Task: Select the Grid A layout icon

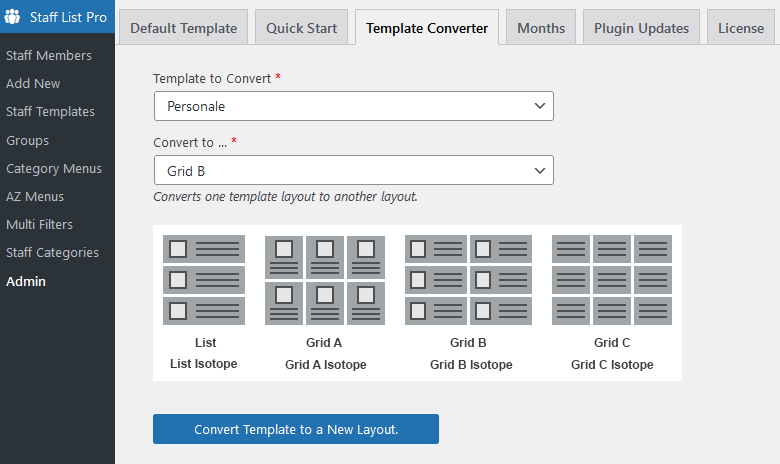Action: click(x=325, y=280)
